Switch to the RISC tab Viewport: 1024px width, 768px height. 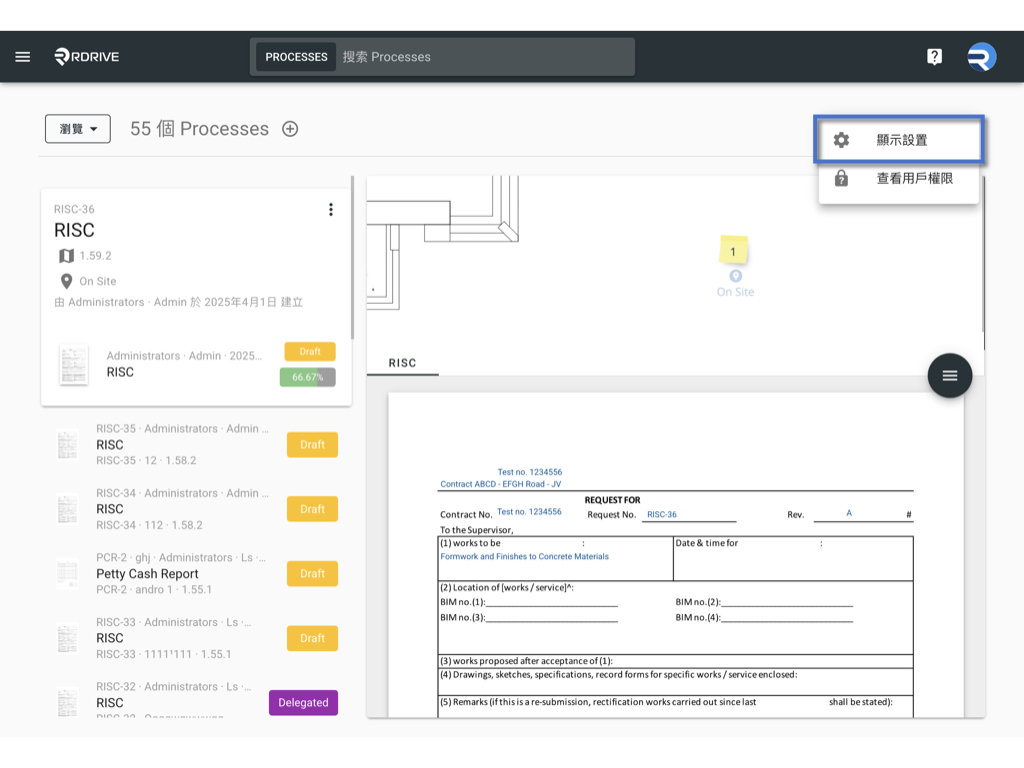pos(402,363)
